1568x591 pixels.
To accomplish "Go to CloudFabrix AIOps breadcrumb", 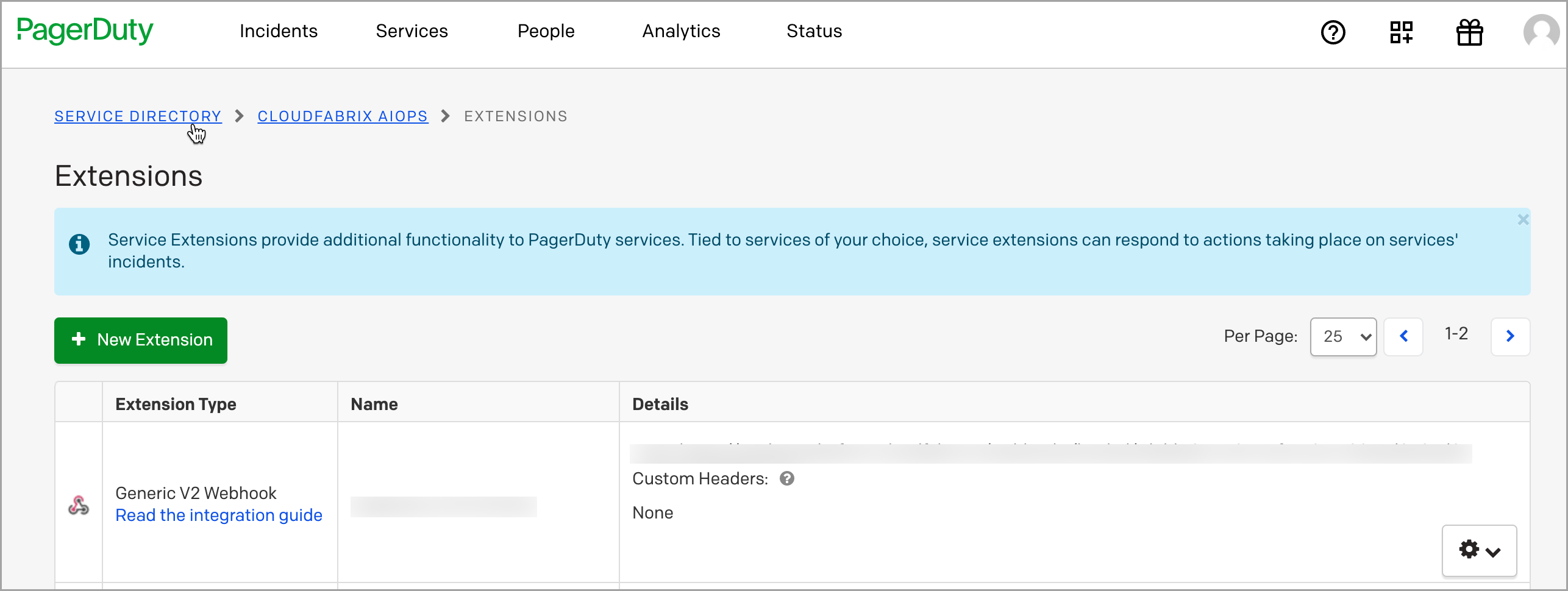I will coord(343,116).
